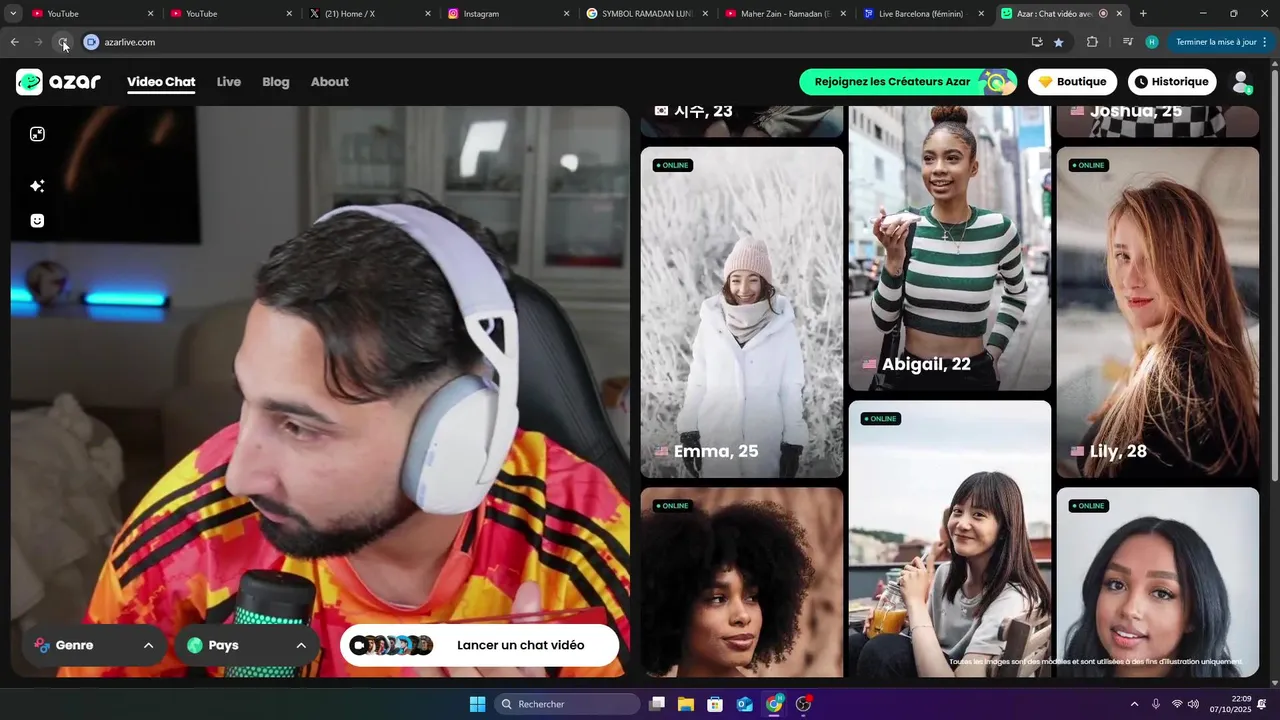1280x720 pixels.
Task: Open install app icon in address bar
Action: (x=1037, y=42)
